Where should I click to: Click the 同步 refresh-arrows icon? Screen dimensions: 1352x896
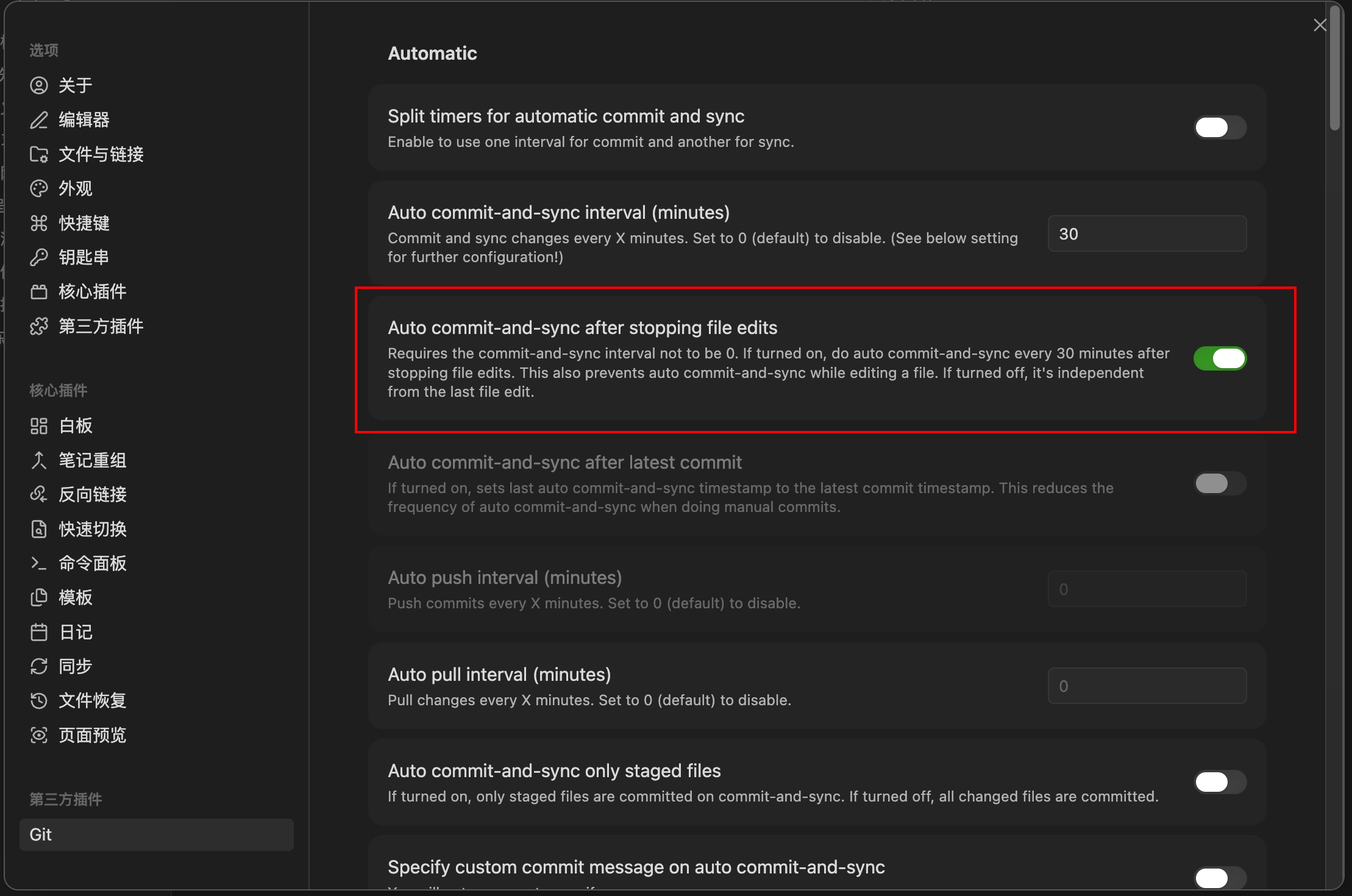click(x=39, y=666)
